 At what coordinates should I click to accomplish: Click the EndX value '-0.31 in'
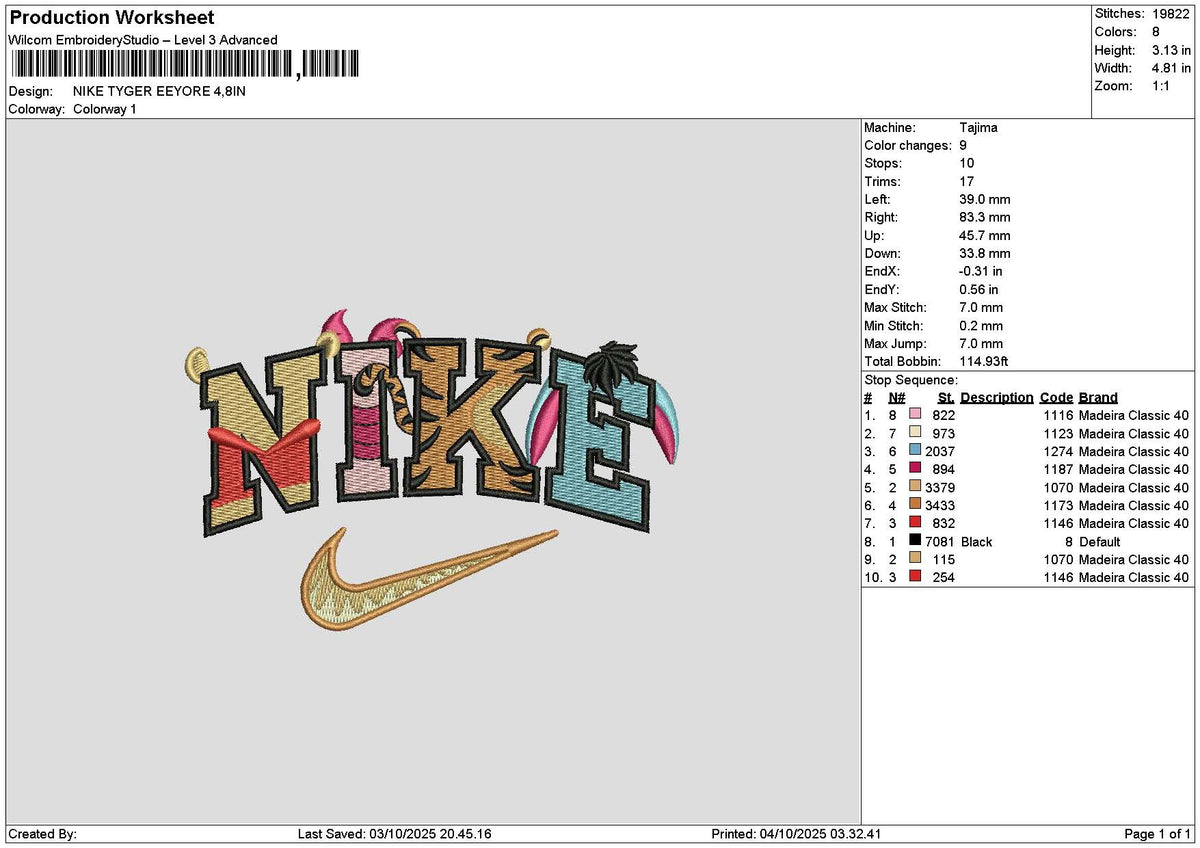click(x=981, y=271)
